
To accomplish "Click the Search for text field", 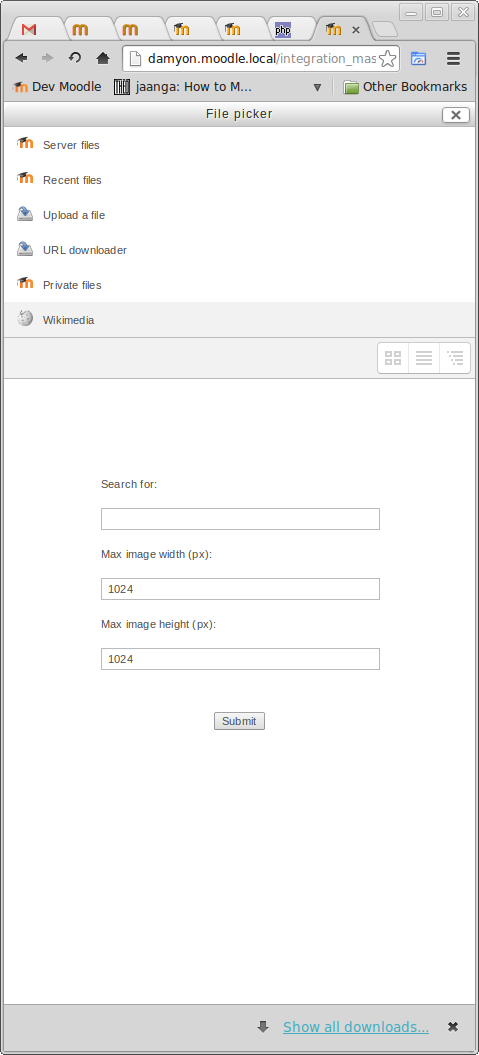I will click(x=240, y=519).
